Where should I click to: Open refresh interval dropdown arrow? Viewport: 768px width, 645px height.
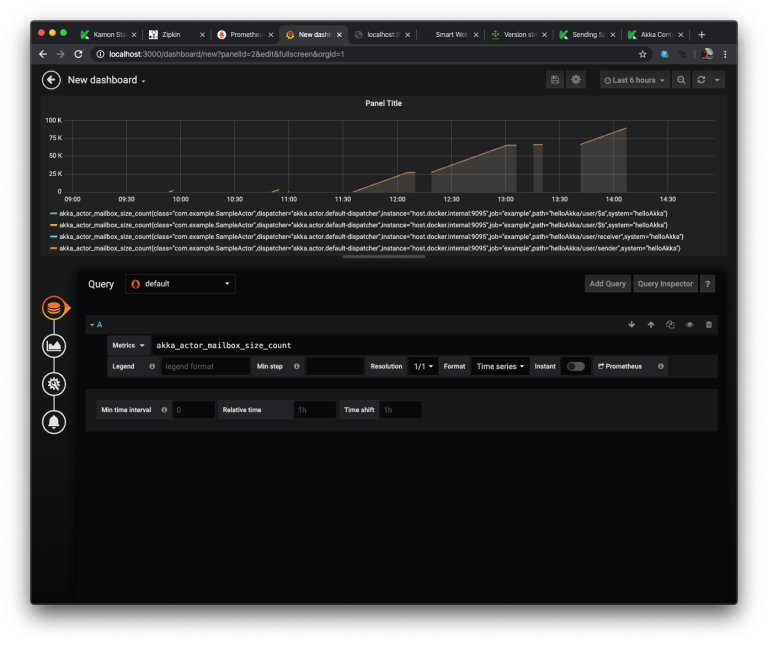pos(717,80)
